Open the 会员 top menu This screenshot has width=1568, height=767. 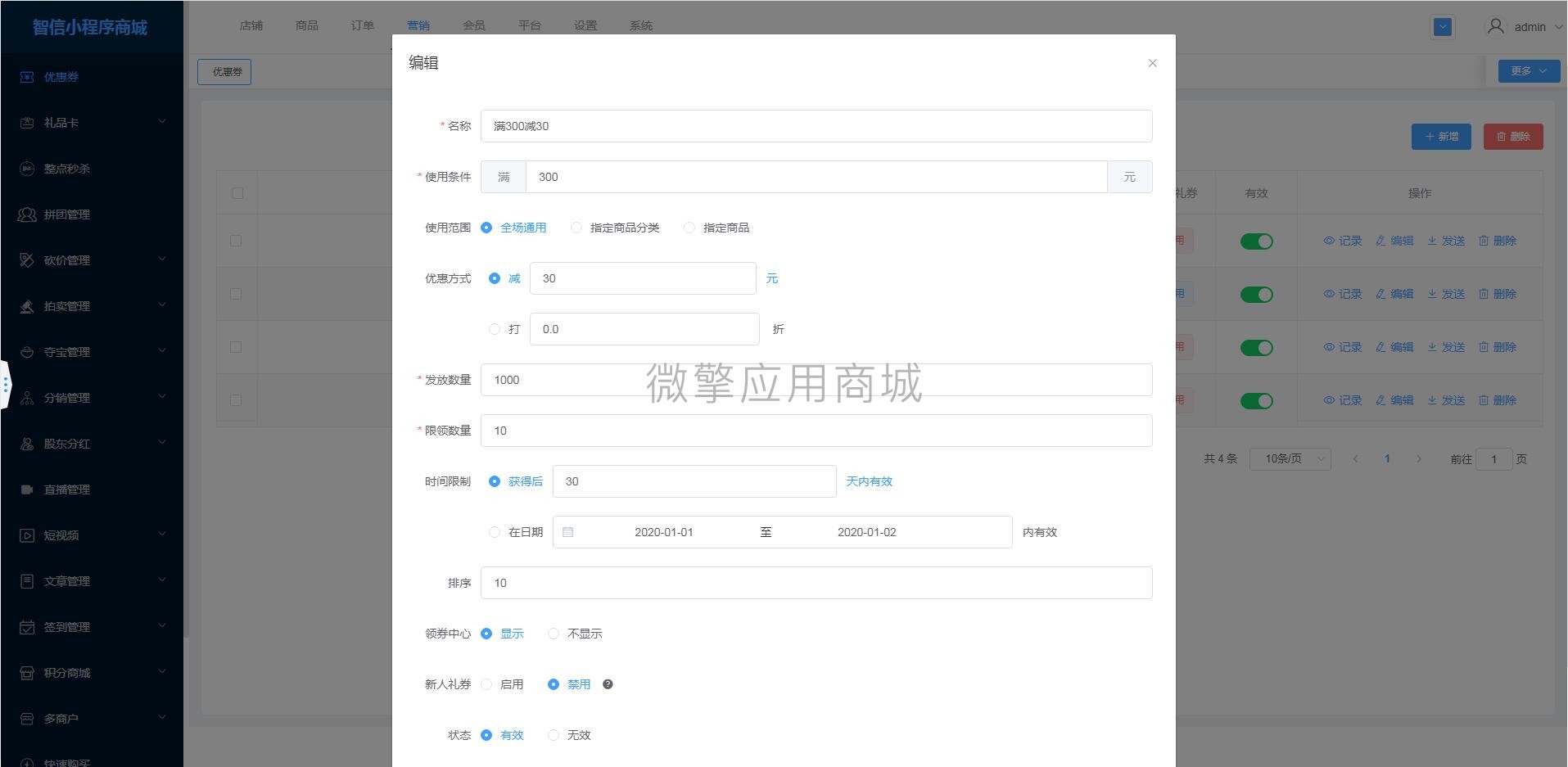point(474,26)
